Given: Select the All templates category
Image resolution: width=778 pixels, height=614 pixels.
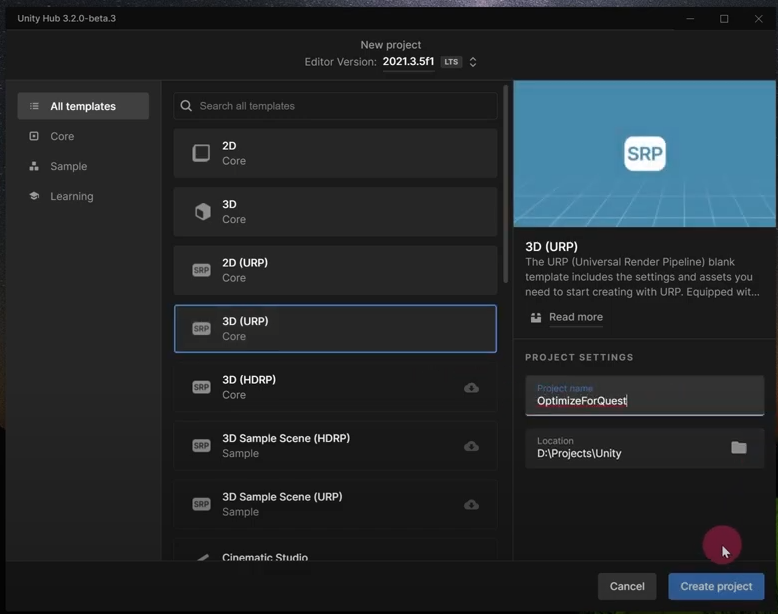Looking at the screenshot, I should click(x=83, y=106).
